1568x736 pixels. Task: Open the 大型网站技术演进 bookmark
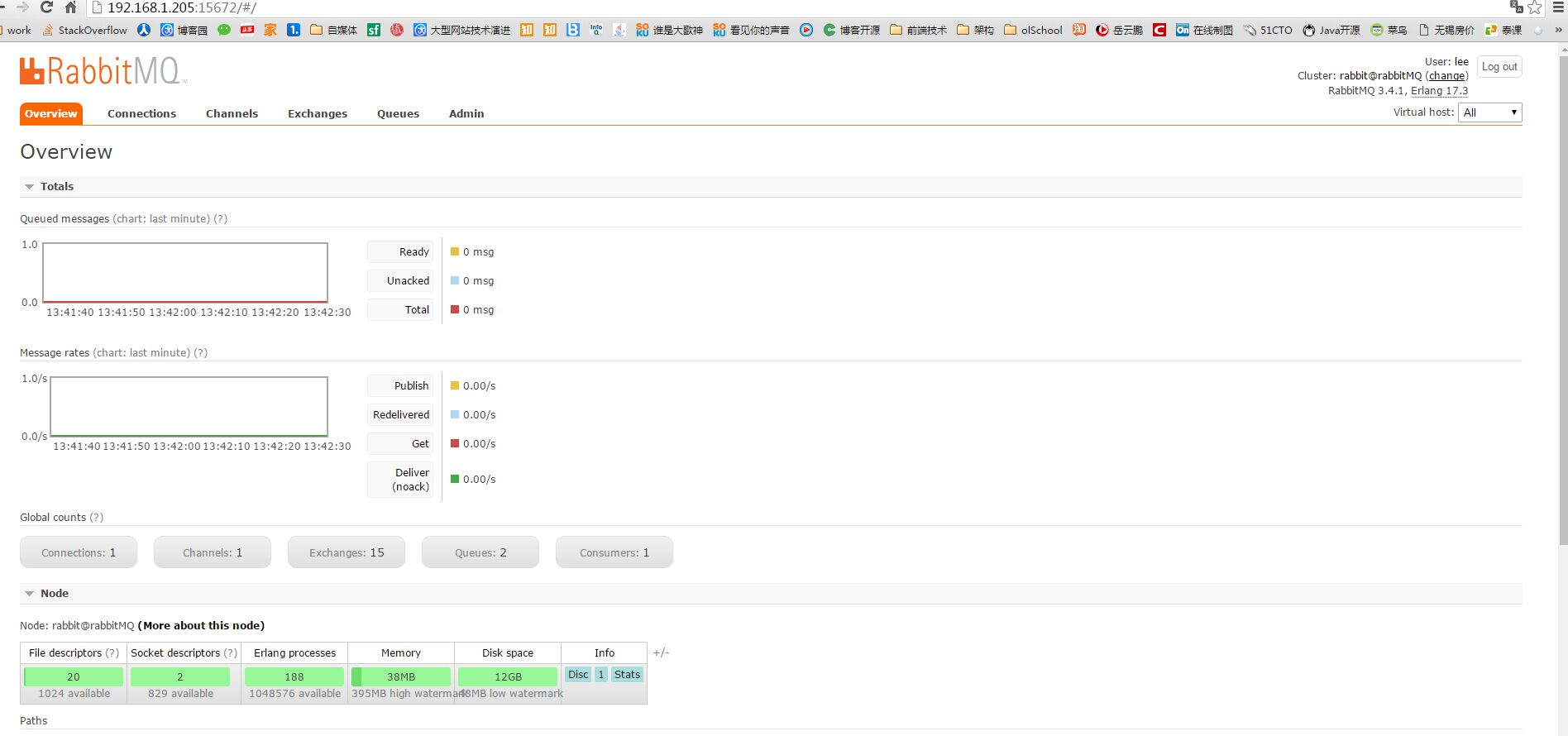click(x=462, y=30)
